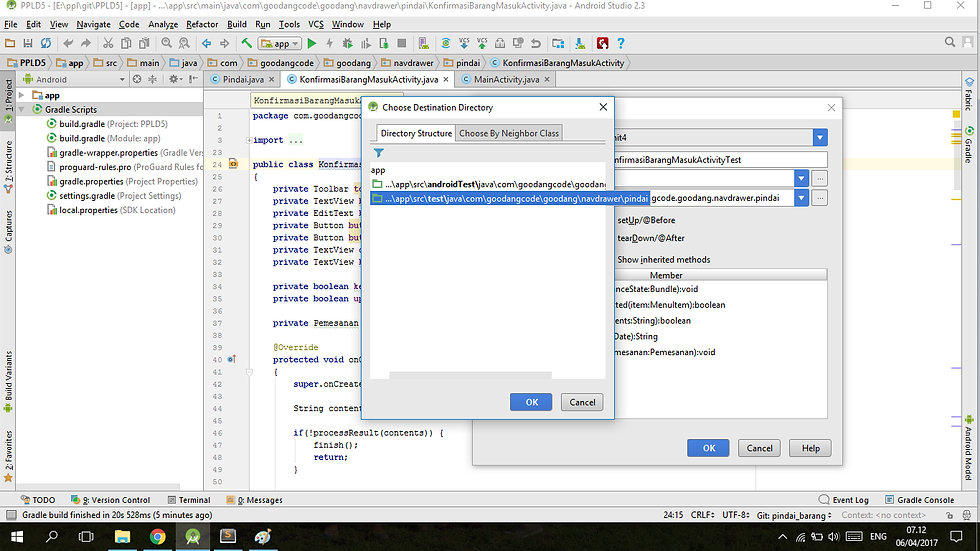
Task: Click the VCS Update Project icon
Action: (464, 43)
